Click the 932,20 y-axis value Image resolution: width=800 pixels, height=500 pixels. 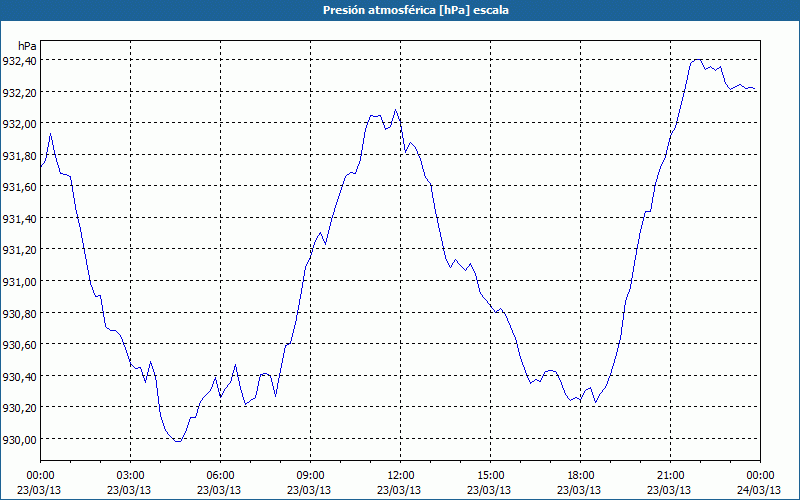point(19,92)
